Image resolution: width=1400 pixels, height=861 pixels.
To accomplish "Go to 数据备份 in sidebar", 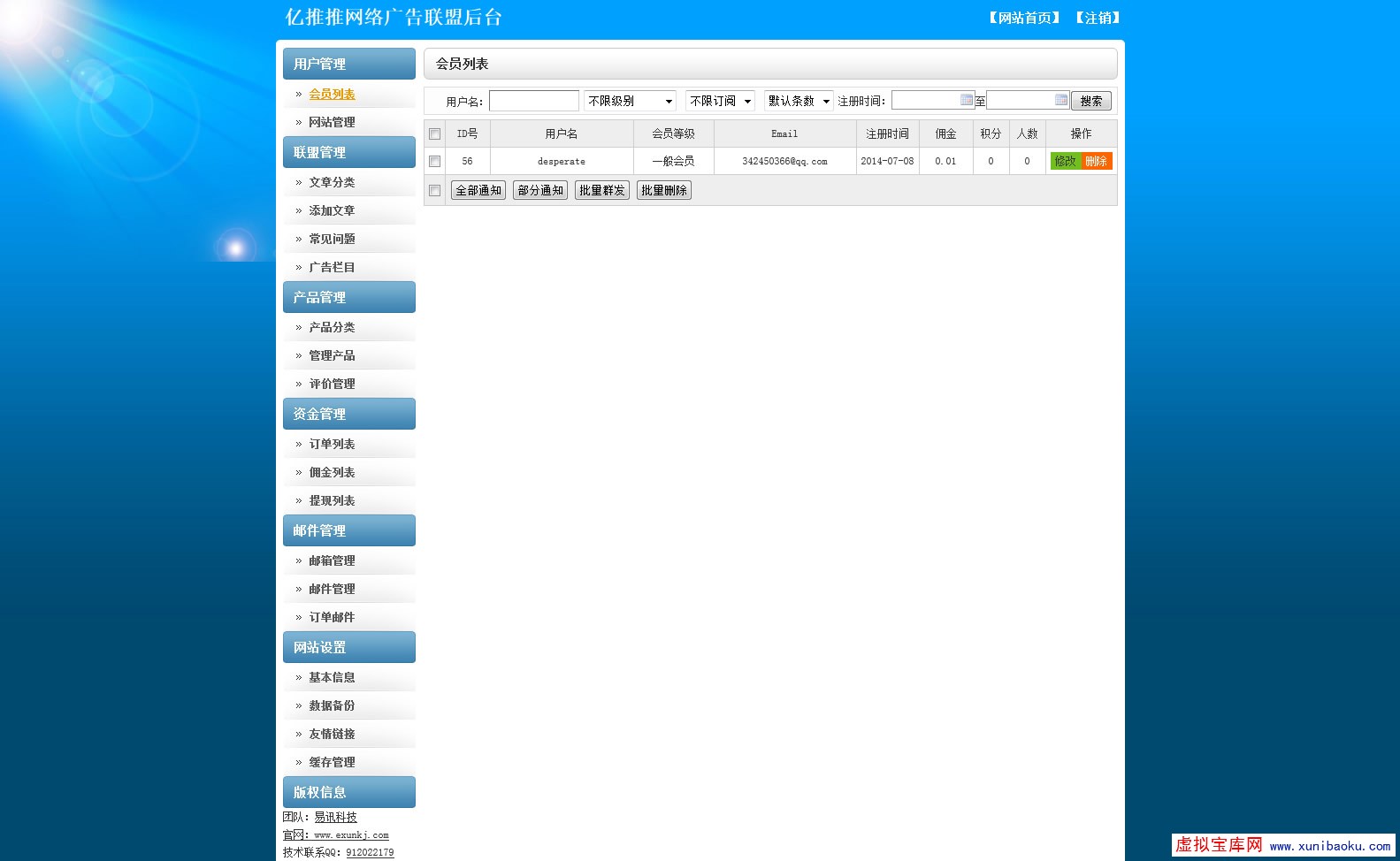I will click(332, 706).
